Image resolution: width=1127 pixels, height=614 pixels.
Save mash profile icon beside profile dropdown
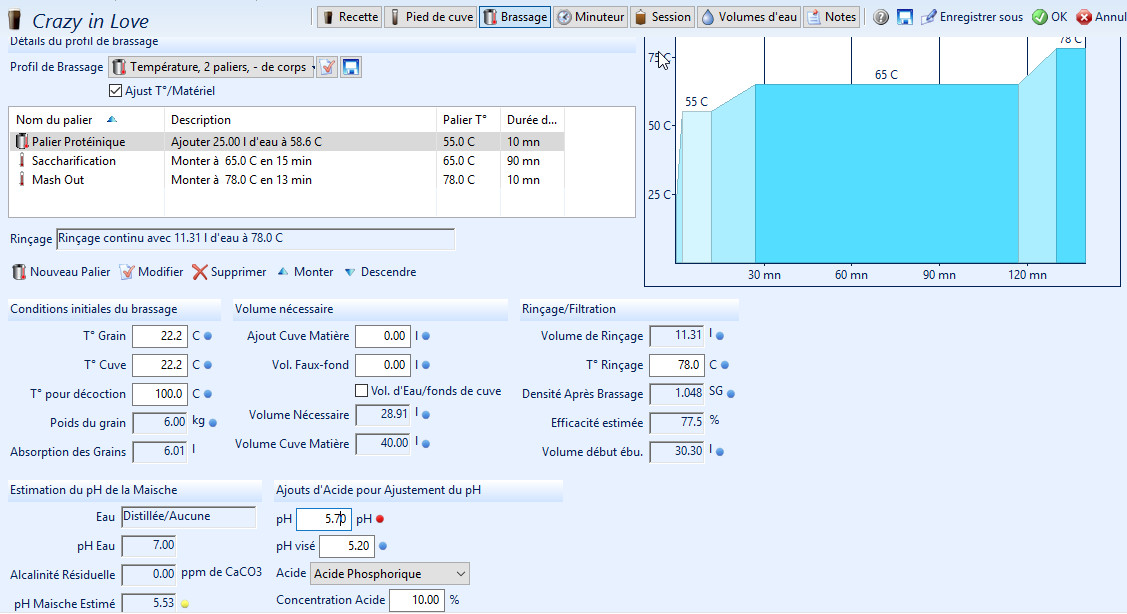tap(351, 67)
